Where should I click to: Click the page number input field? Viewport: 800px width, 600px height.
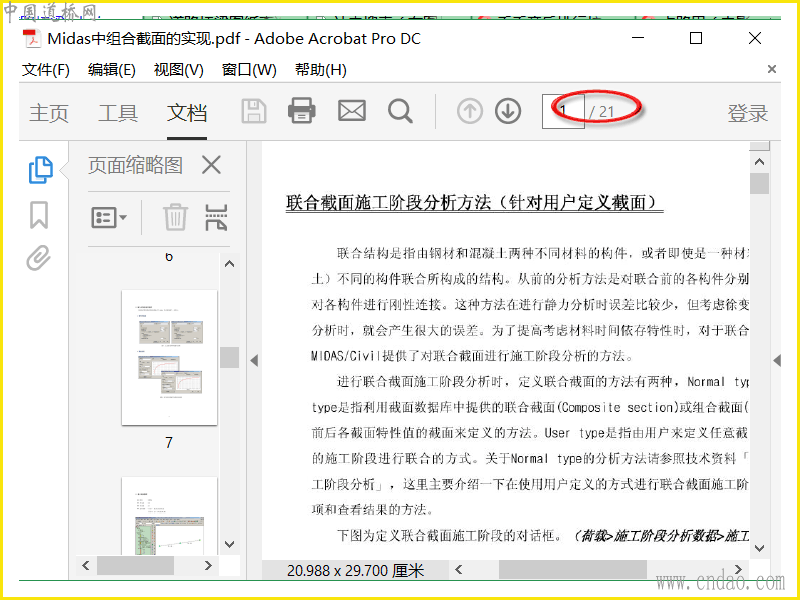[563, 111]
